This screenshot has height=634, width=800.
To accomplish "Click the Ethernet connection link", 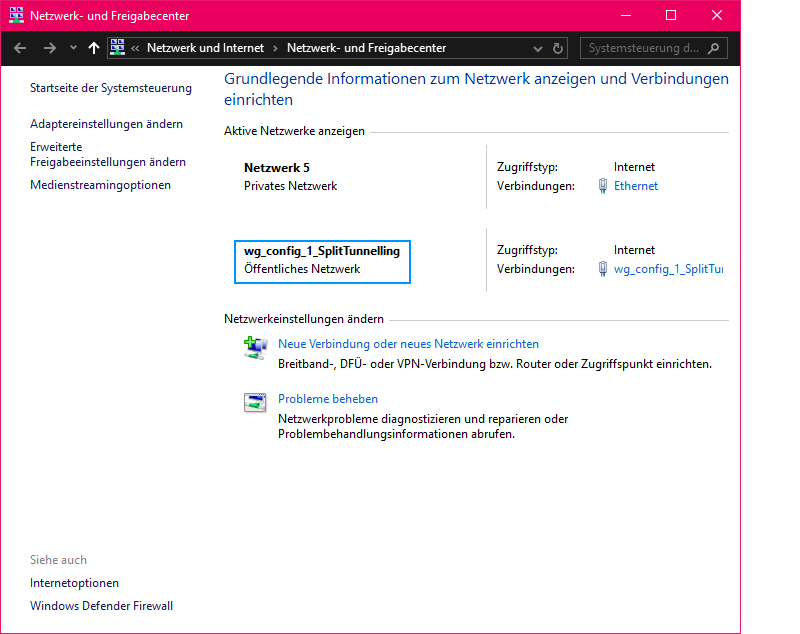I will (636, 186).
